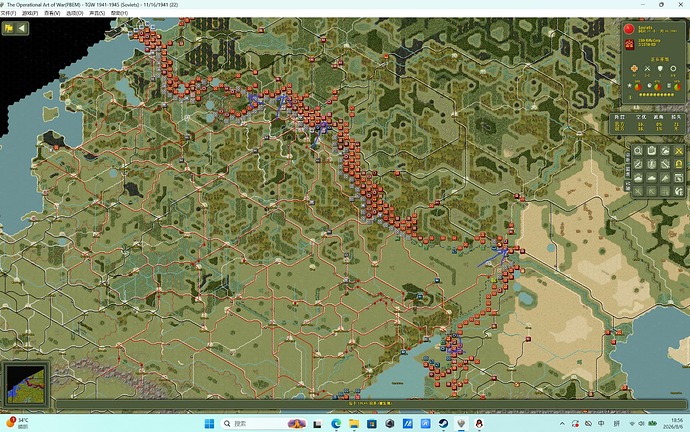Open the 声音(S) menu

(97, 13)
